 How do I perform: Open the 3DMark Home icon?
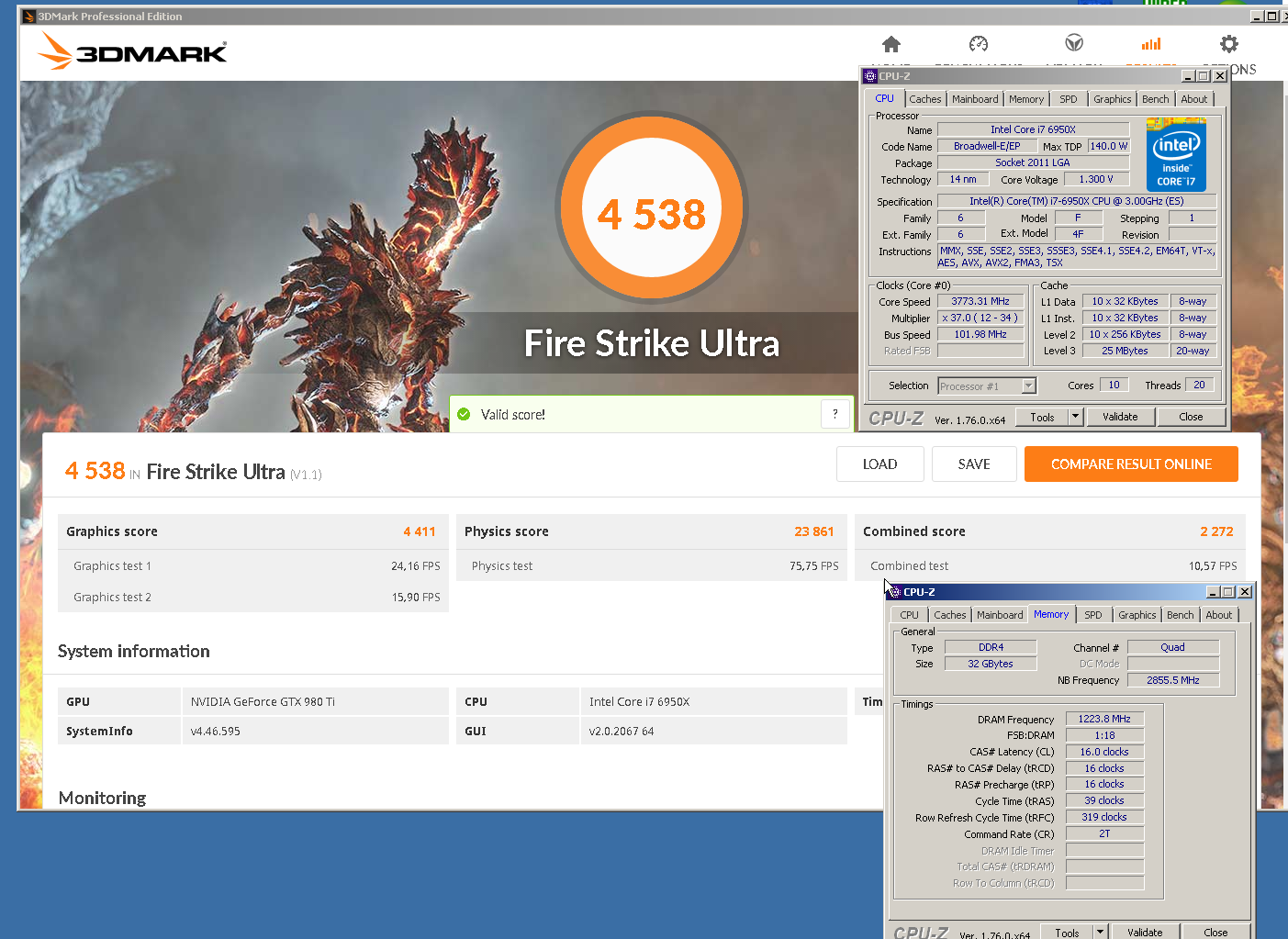890,44
